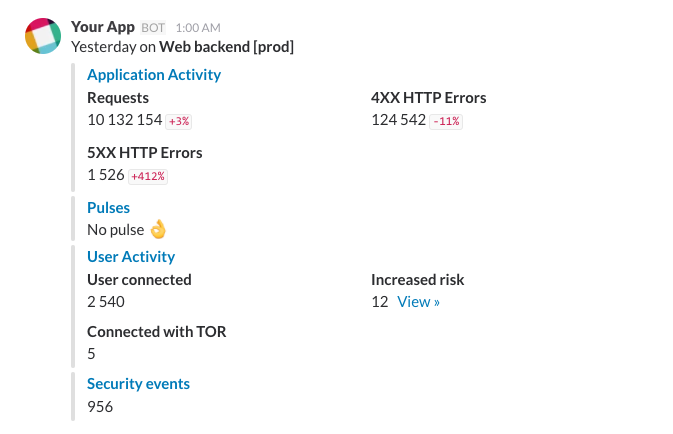
Task: Open the Application Activity title link
Action: [x=154, y=74]
